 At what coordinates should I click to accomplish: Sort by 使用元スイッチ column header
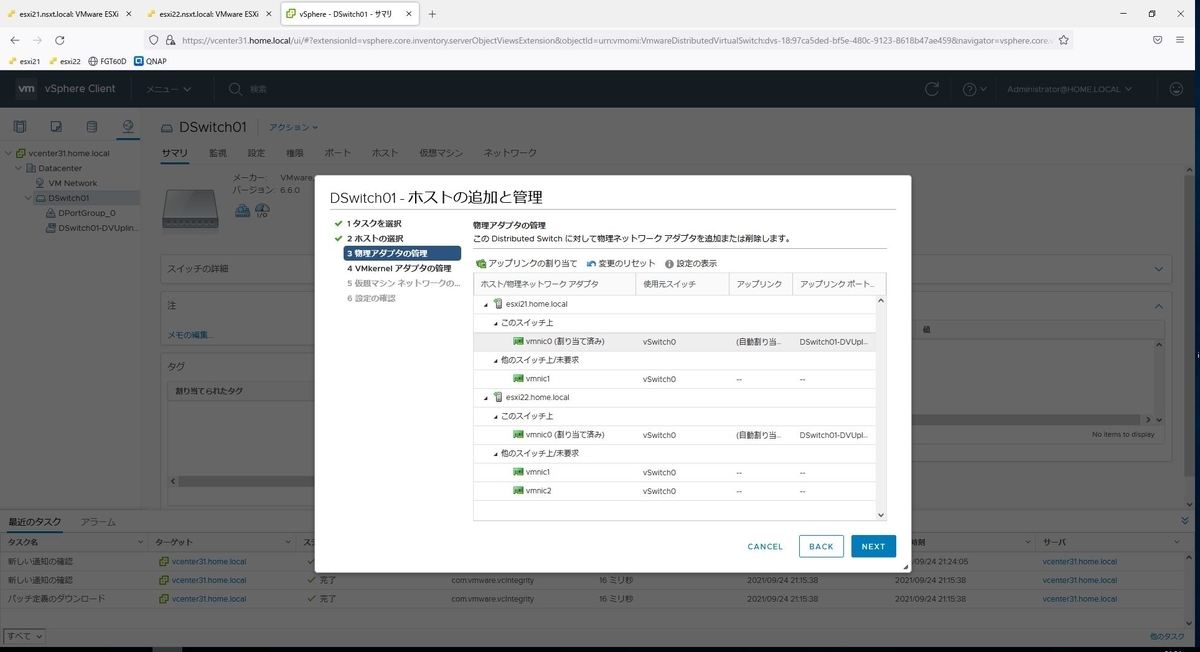tap(682, 284)
